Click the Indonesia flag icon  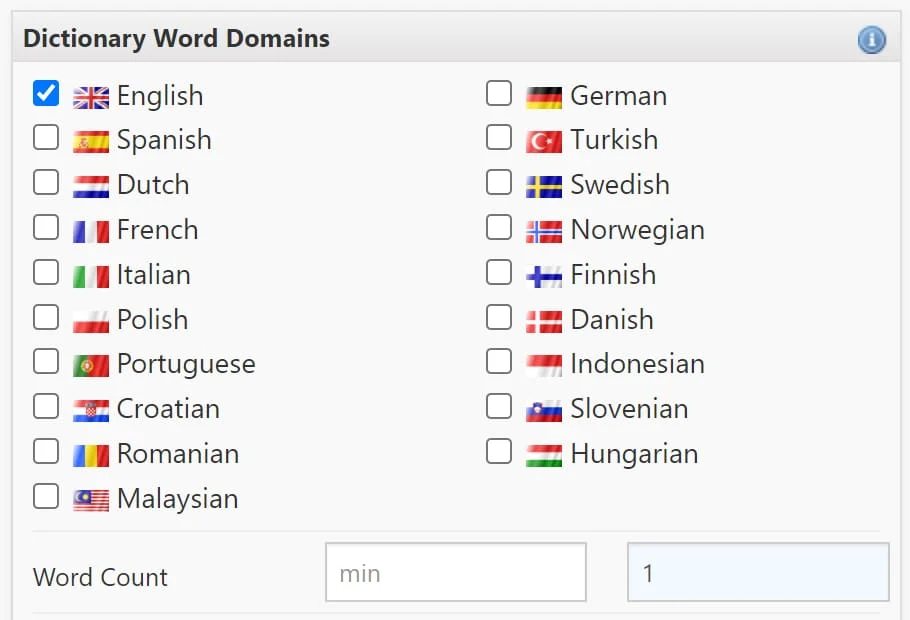pos(544,366)
